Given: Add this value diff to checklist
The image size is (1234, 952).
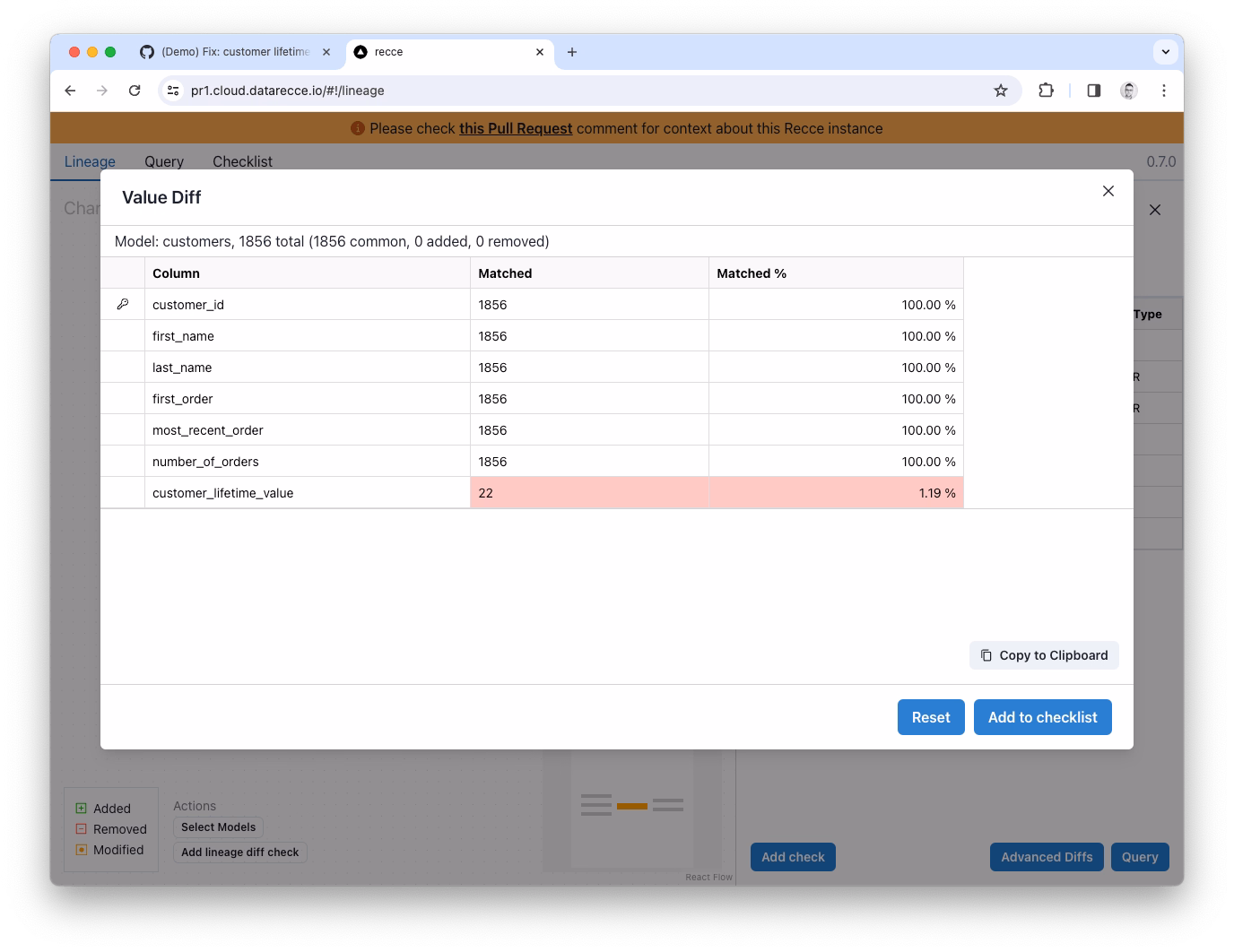Looking at the screenshot, I should (1043, 717).
